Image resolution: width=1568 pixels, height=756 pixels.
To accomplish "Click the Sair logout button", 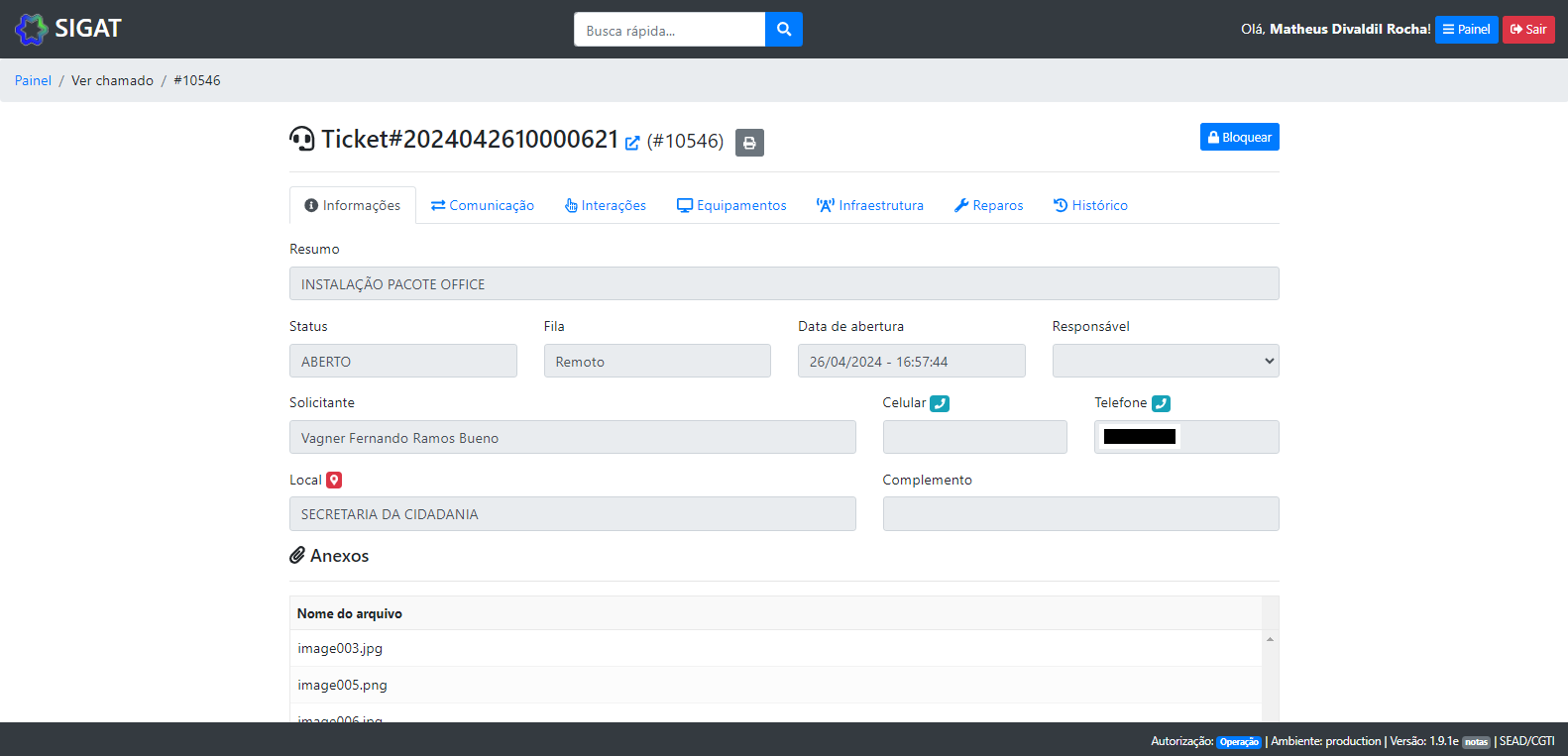I will [1527, 30].
